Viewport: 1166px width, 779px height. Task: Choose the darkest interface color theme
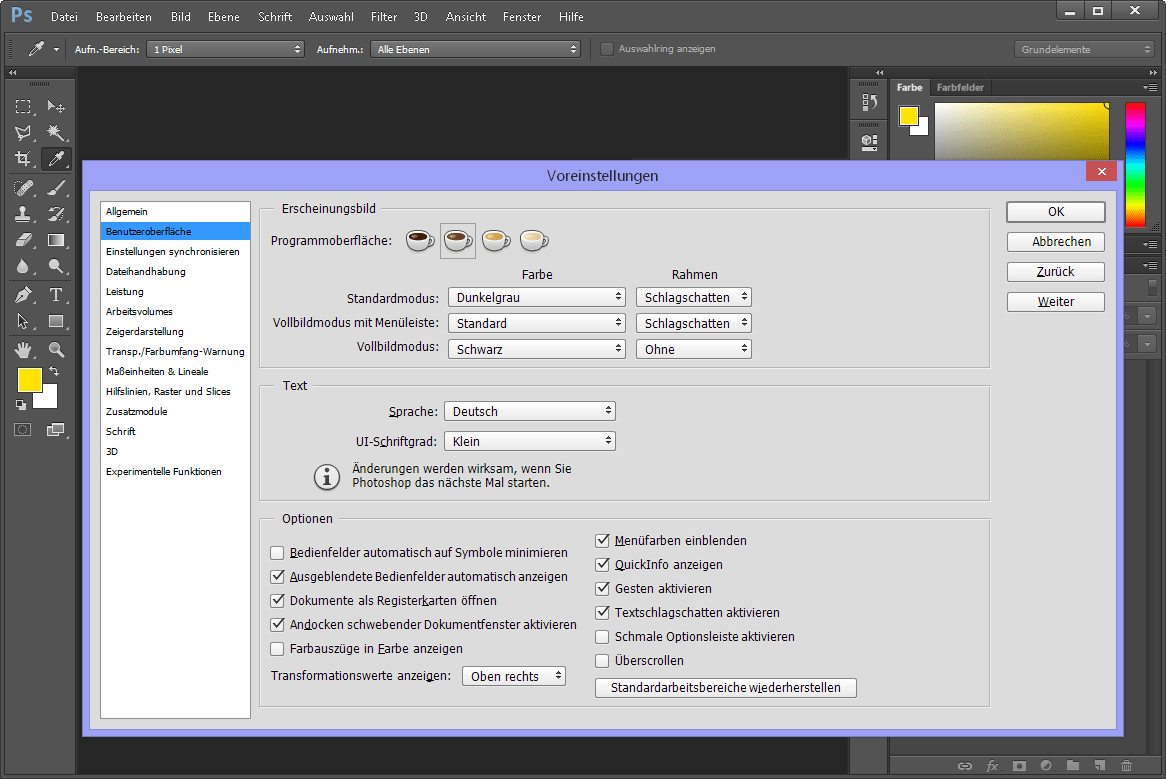pos(419,240)
